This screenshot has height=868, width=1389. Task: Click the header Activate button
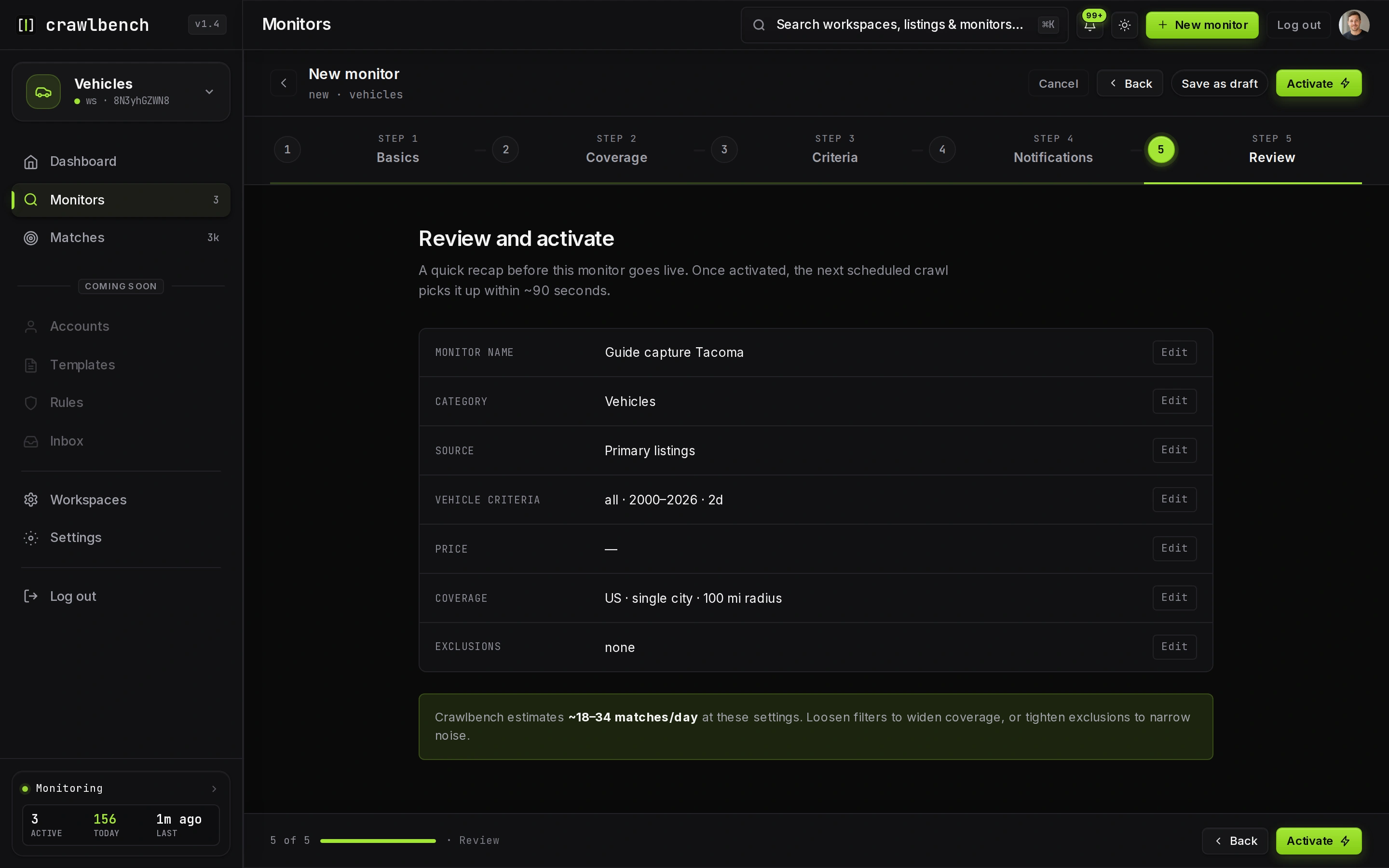tap(1319, 83)
